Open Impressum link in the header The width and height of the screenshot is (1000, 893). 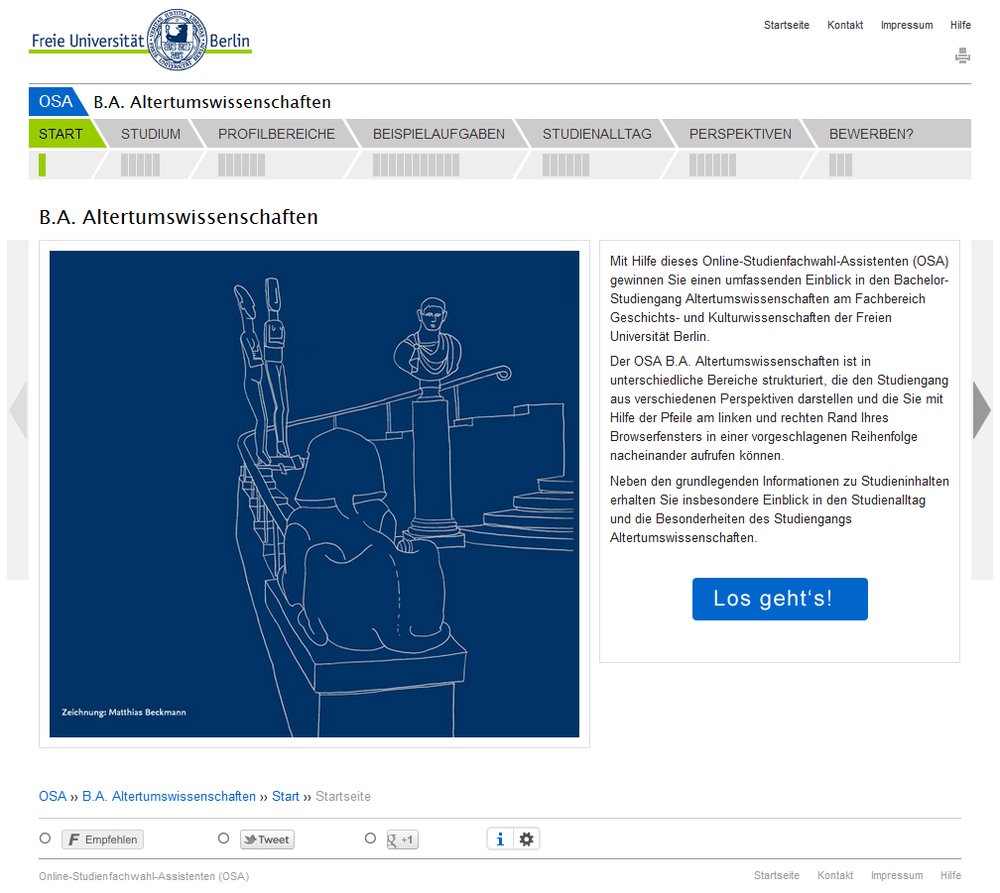coord(907,25)
